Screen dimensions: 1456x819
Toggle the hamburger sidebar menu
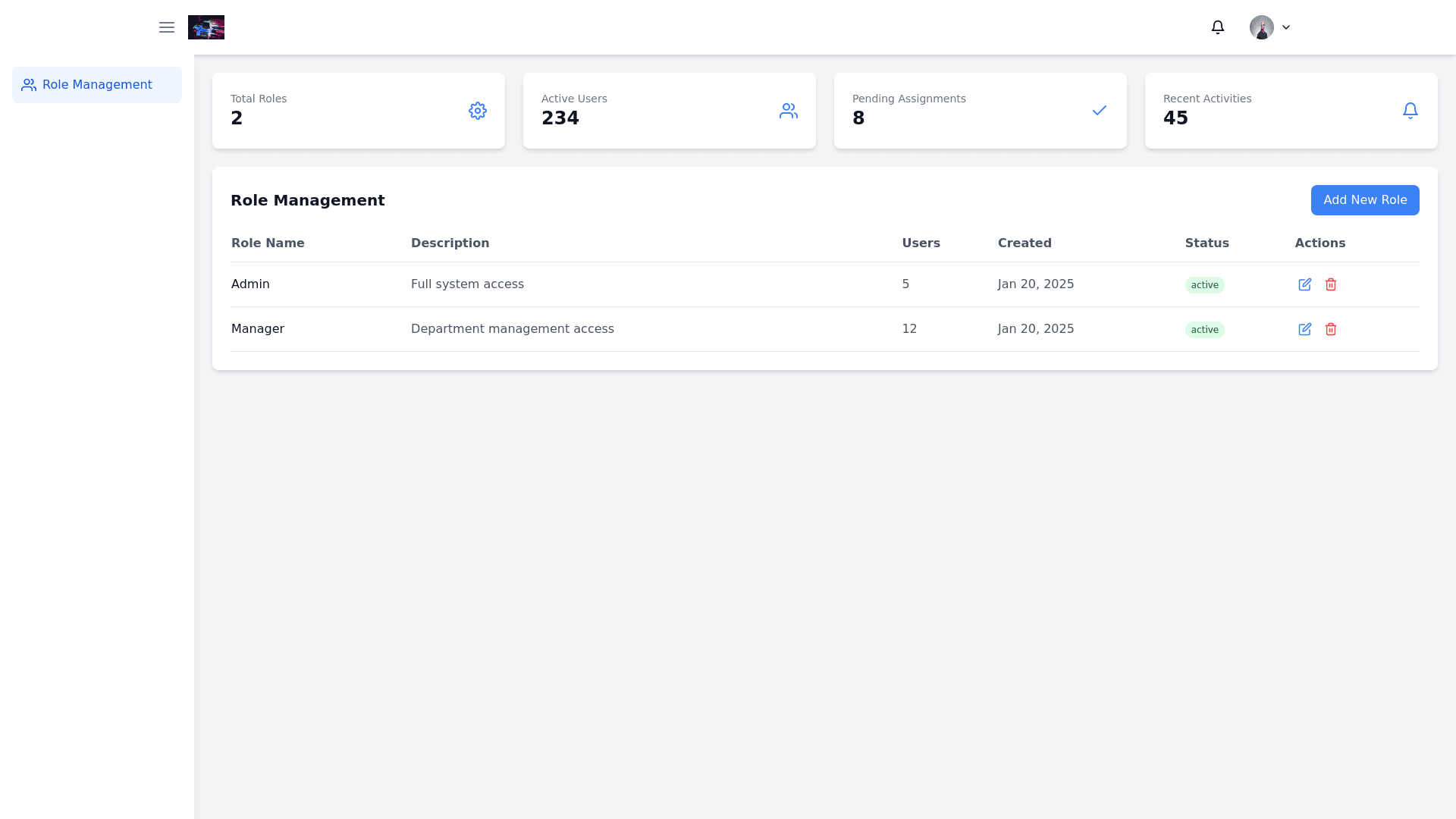click(x=167, y=27)
